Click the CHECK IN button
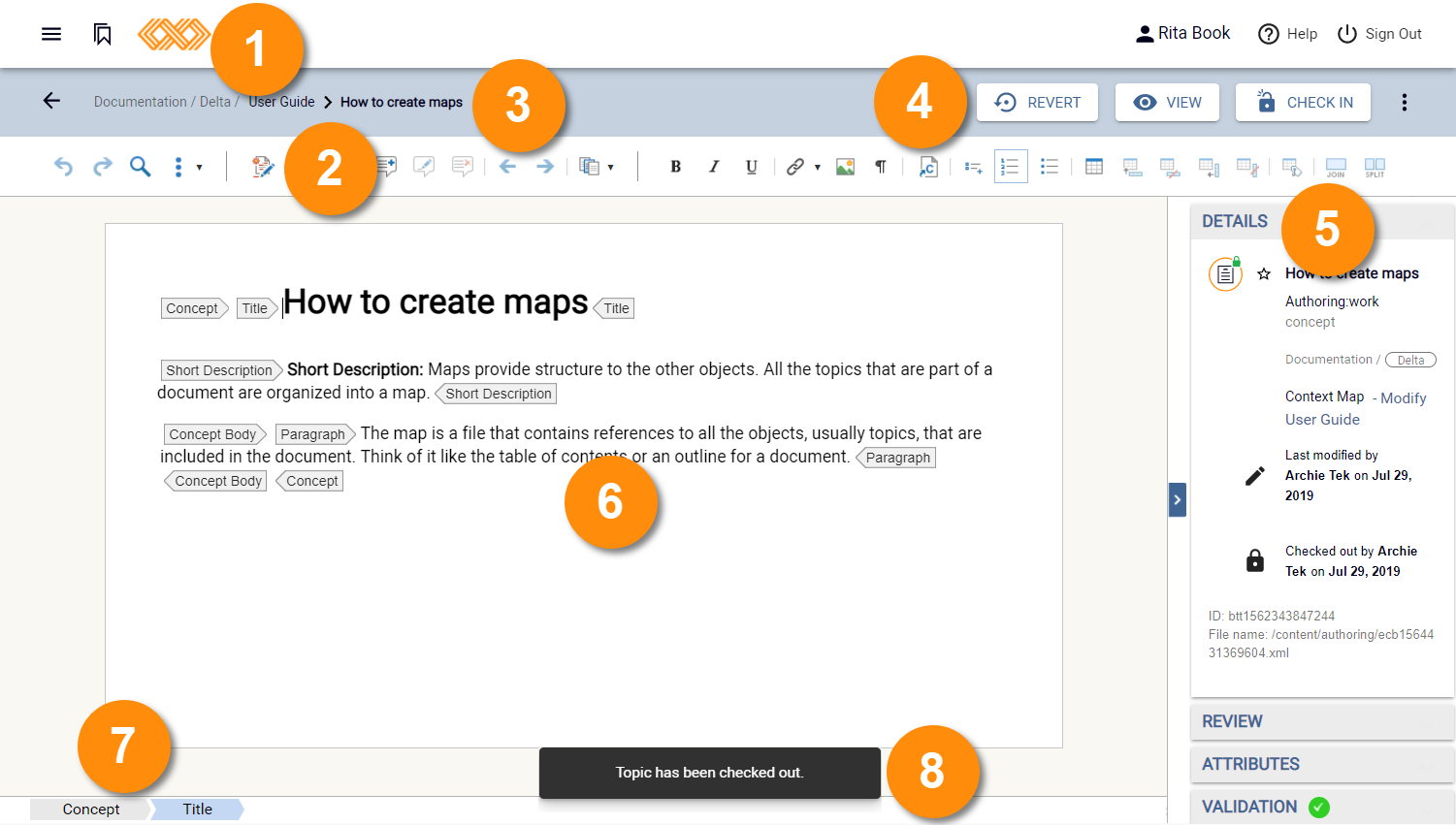The height and width of the screenshot is (825, 1456). point(1303,102)
